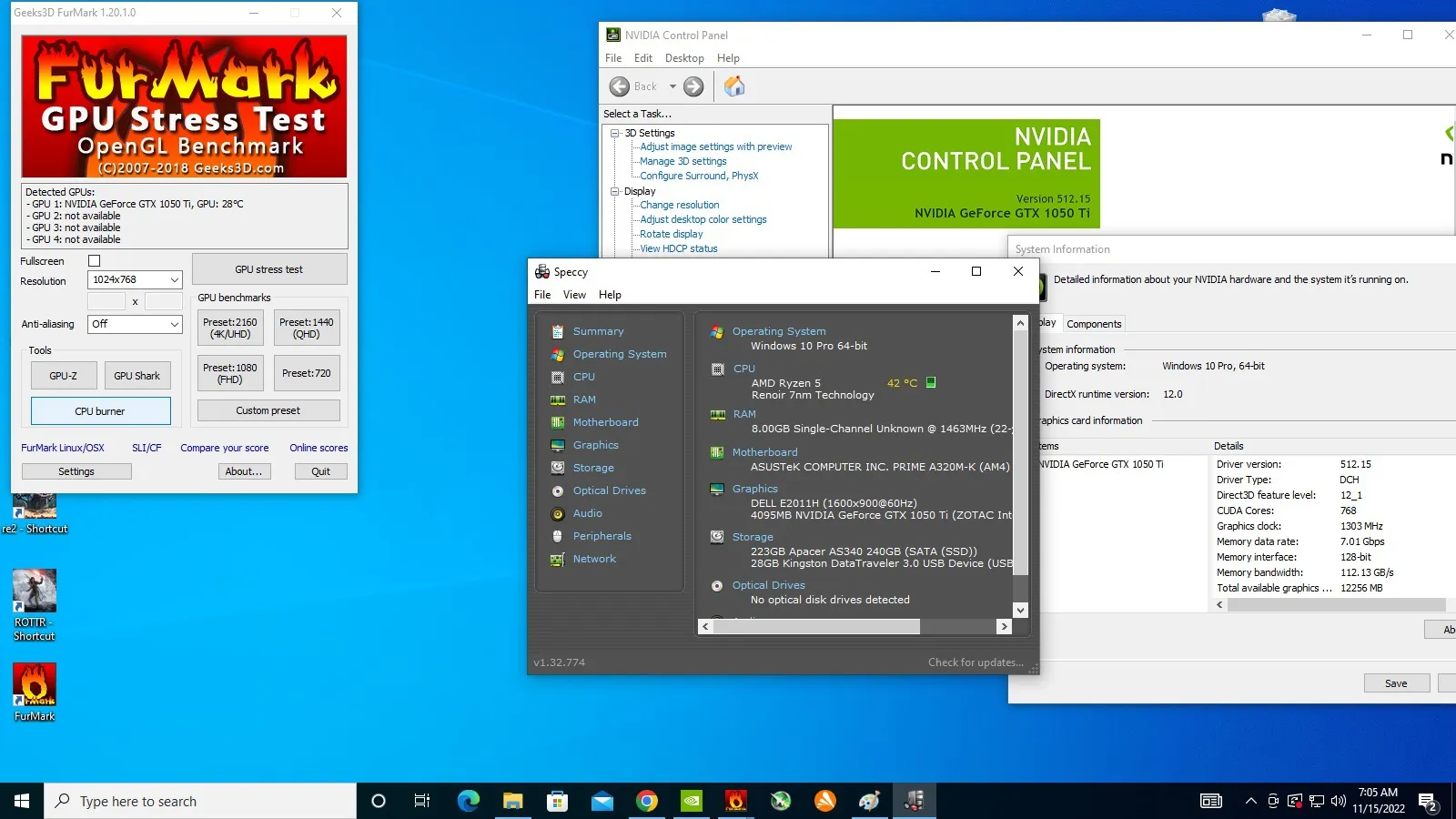Open Google Chrome from the taskbar
Image resolution: width=1456 pixels, height=819 pixels.
point(647,801)
